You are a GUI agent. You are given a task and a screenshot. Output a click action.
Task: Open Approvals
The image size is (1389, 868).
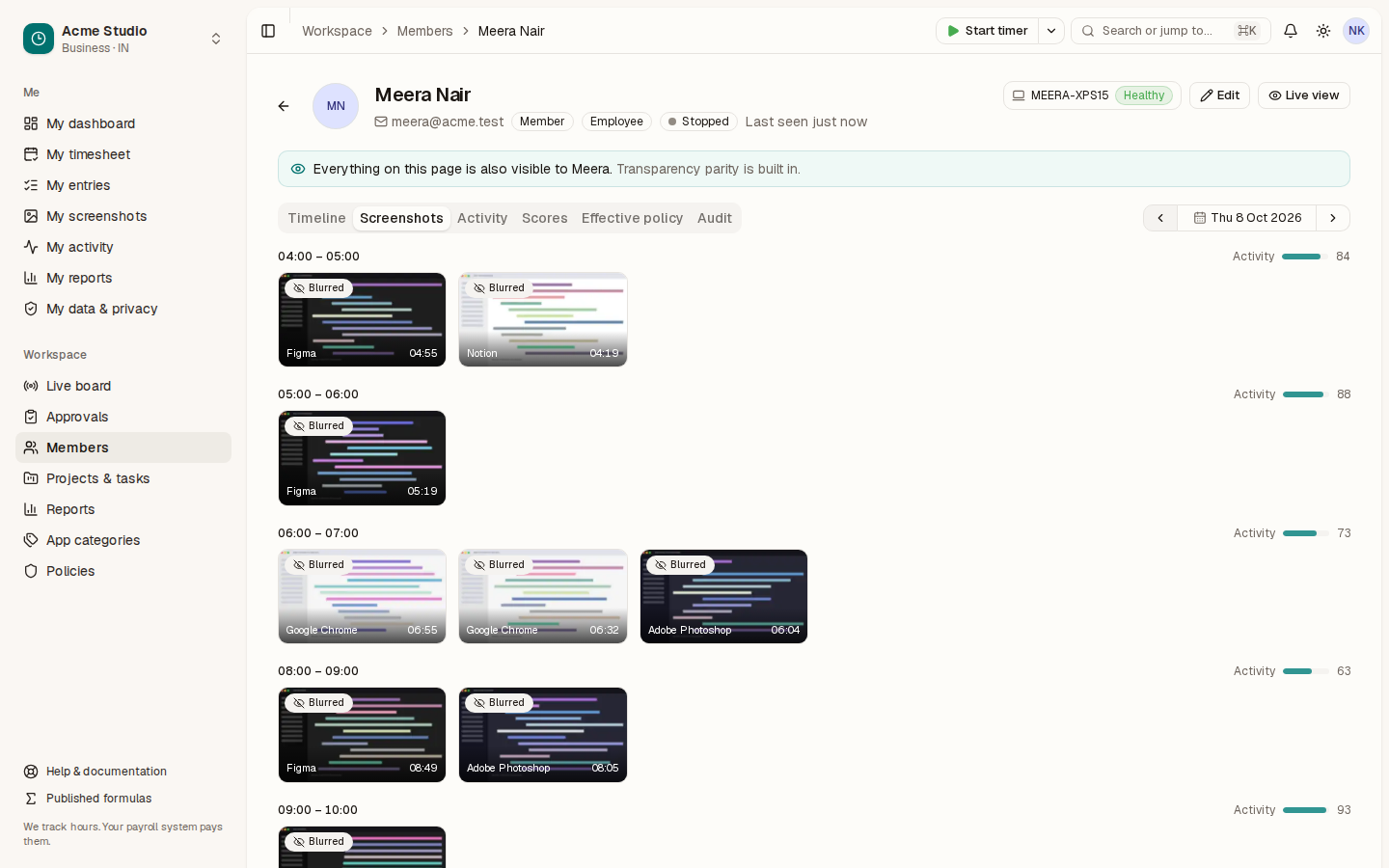point(123,417)
